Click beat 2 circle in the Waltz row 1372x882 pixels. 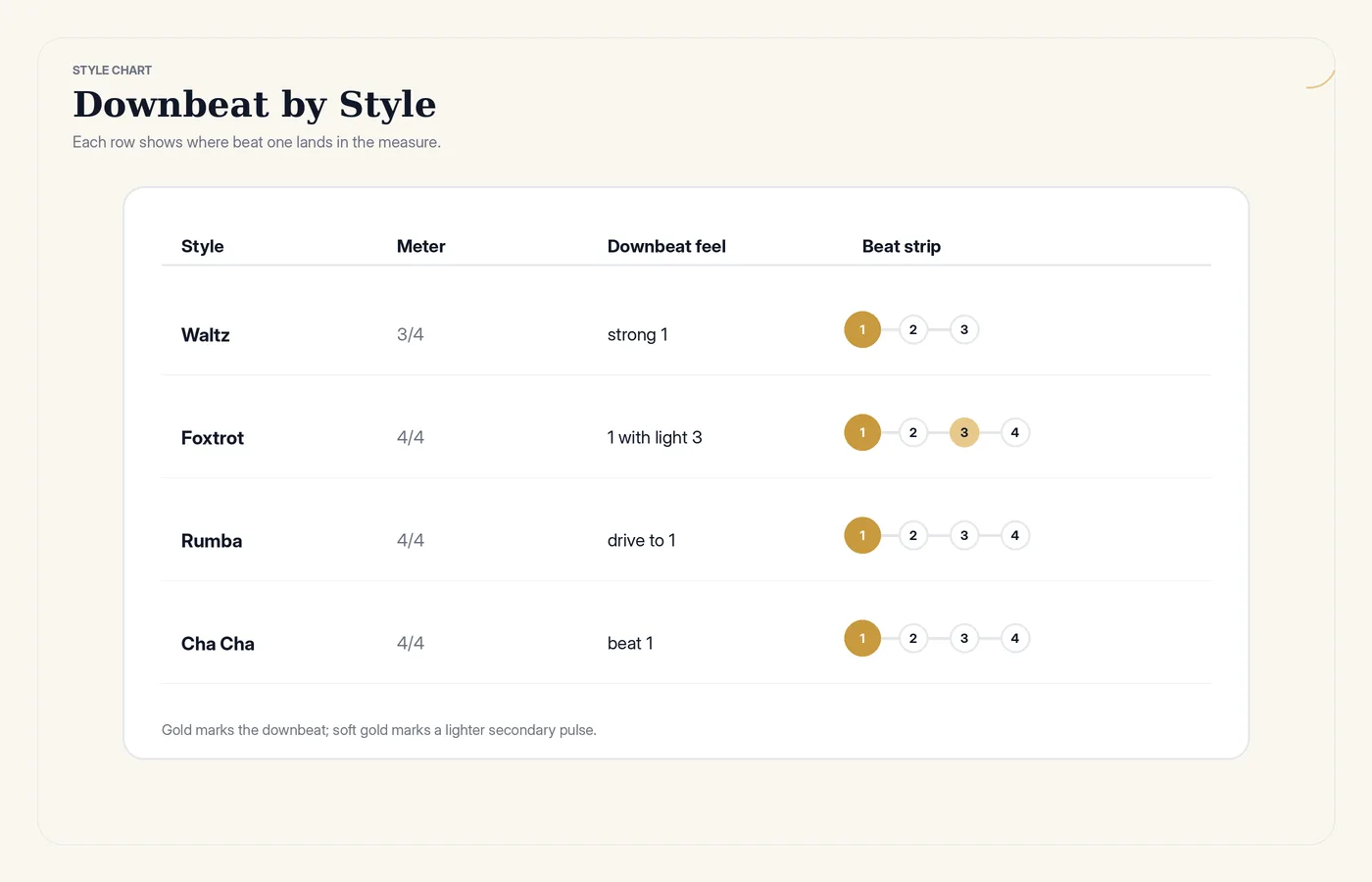pyautogui.click(x=913, y=329)
